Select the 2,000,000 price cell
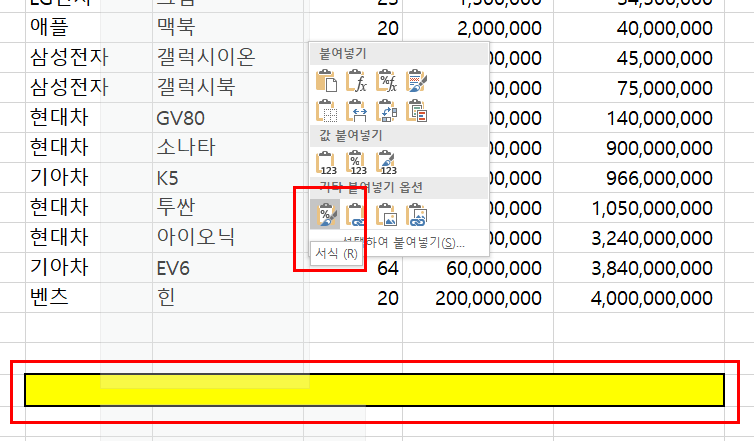Image resolution: width=754 pixels, height=441 pixels. (478, 27)
